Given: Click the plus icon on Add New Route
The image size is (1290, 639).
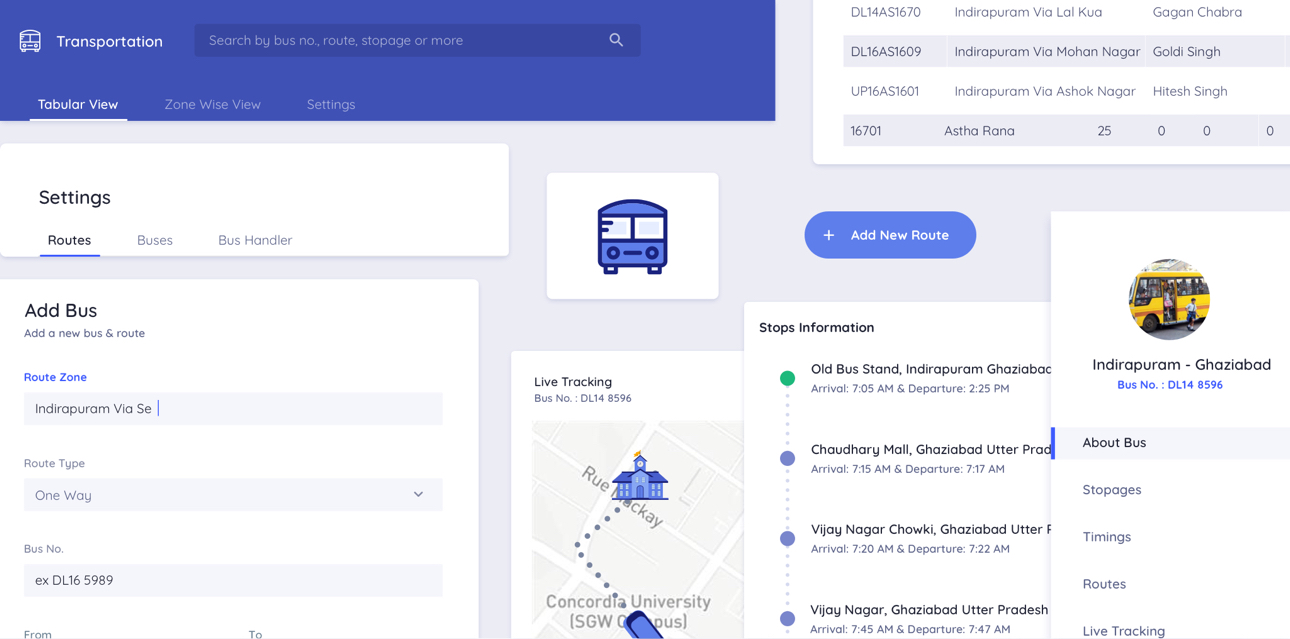Looking at the screenshot, I should click(x=828, y=235).
